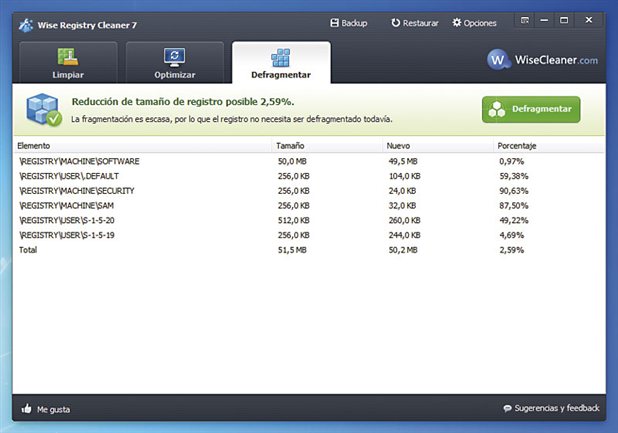
Task: Minimize the Wise Registry Cleaner window
Action: [x=544, y=20]
